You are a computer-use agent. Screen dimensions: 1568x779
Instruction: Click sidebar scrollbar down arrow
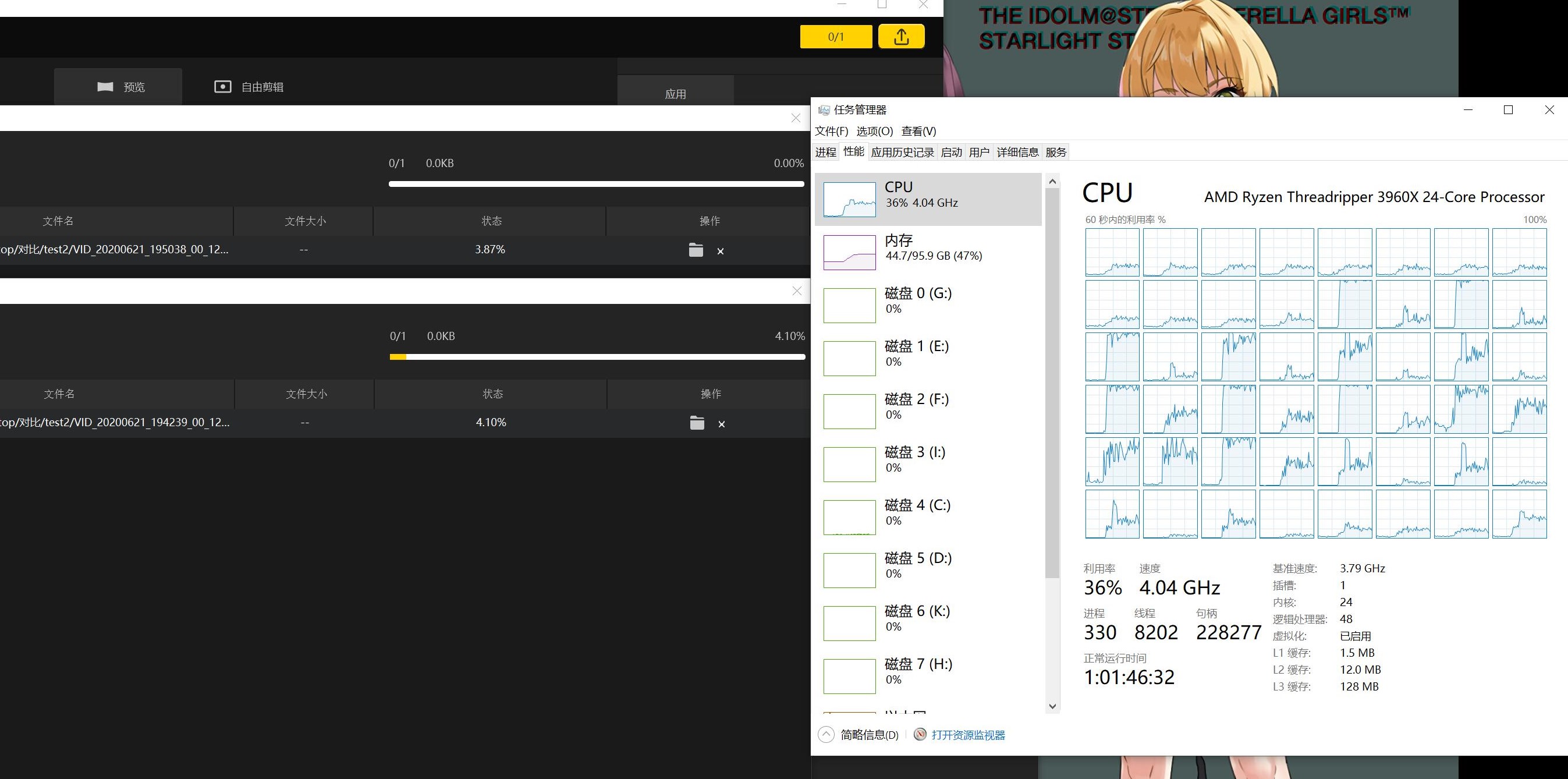(1052, 707)
